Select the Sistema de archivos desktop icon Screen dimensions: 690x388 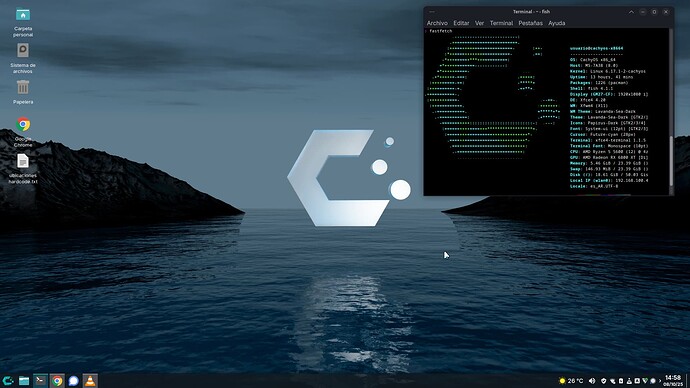pos(23,59)
